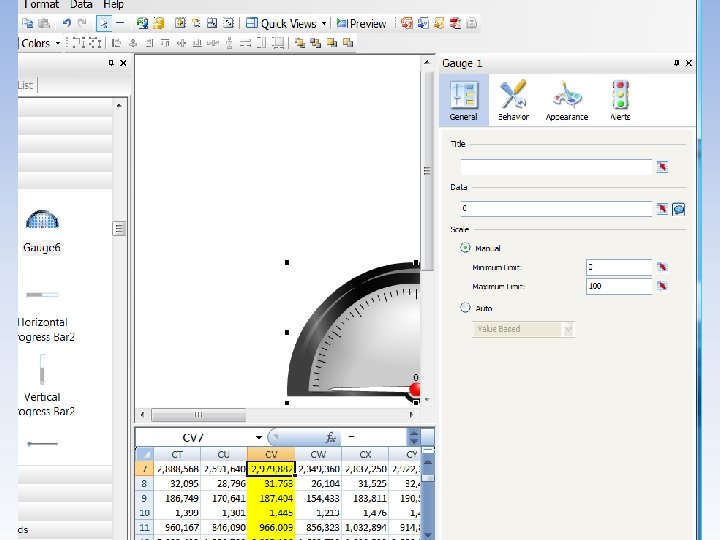Click the printer icon at the toolbar's end
Image resolution: width=720 pixels, height=540 pixels.
pos(471,23)
